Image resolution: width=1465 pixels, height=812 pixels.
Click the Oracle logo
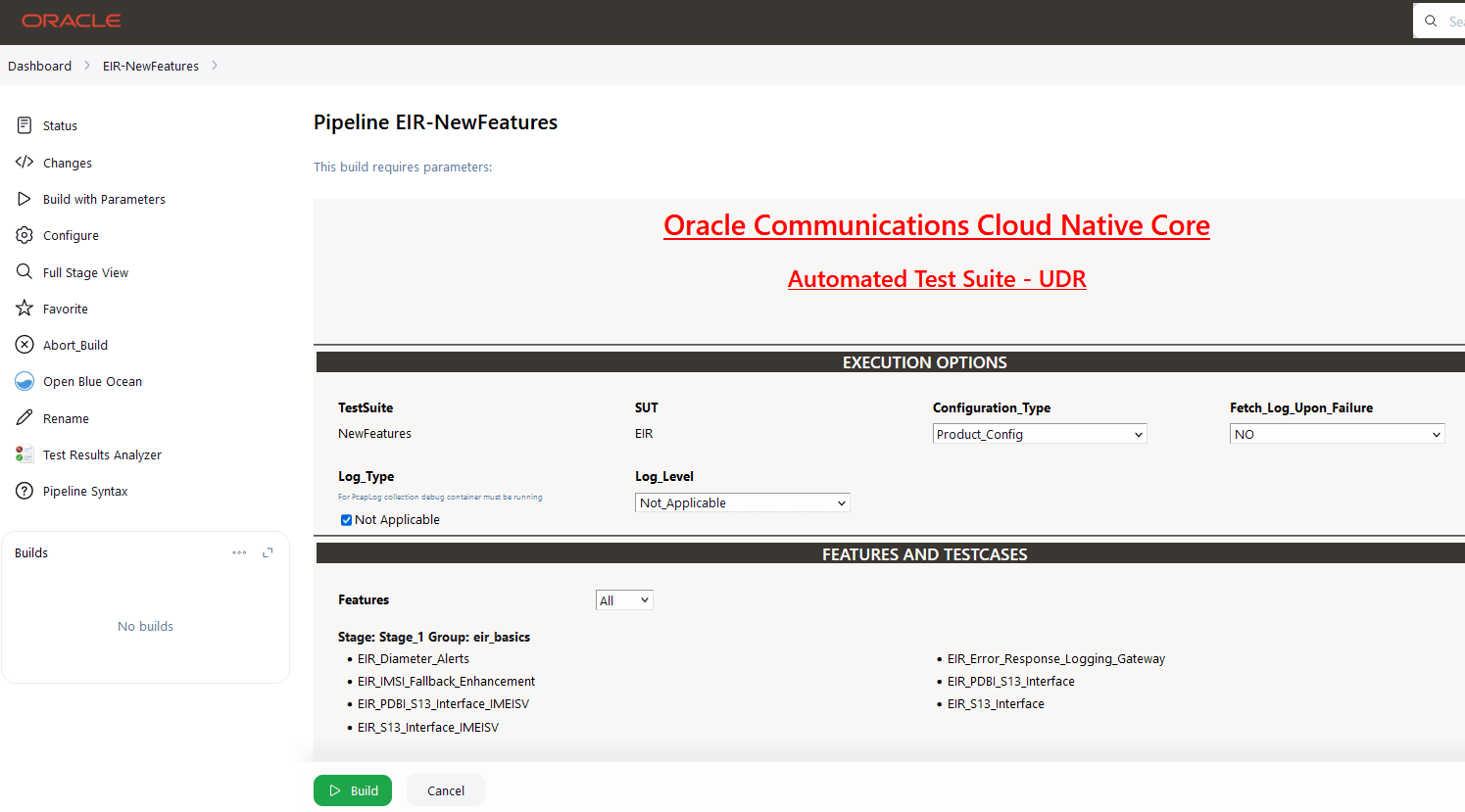point(72,21)
